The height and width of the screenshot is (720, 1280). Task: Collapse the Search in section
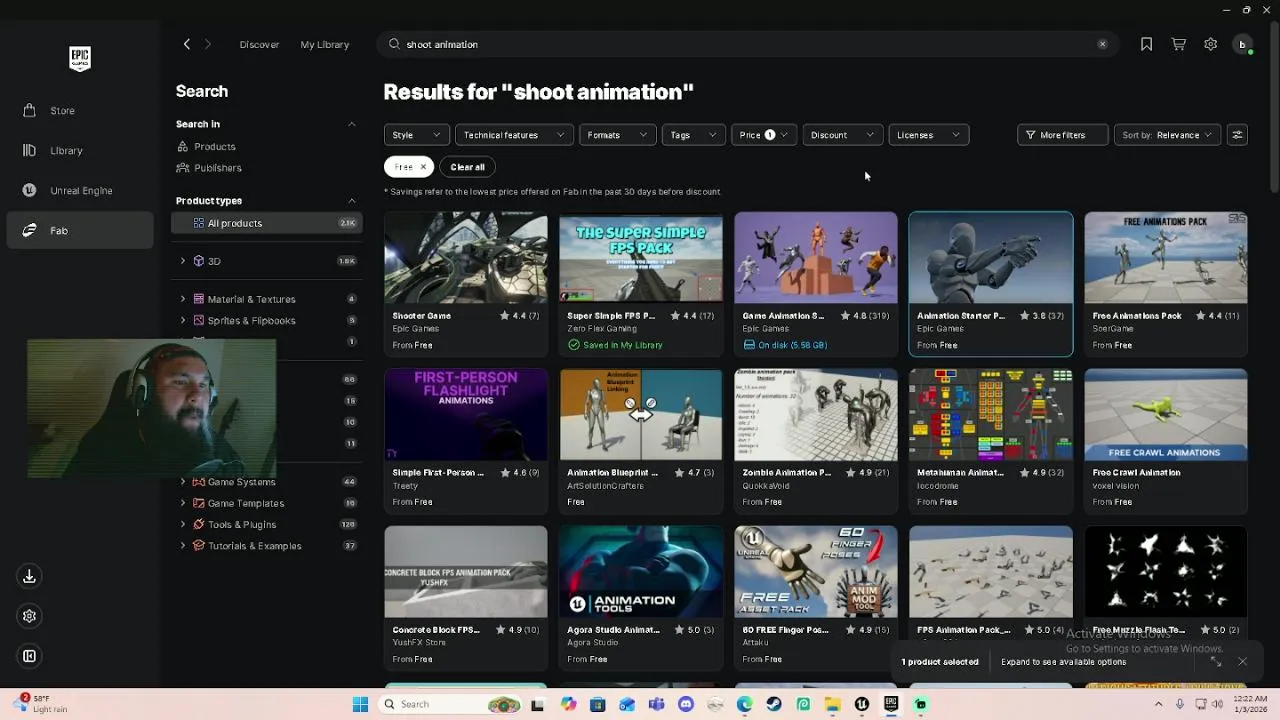[x=351, y=124]
